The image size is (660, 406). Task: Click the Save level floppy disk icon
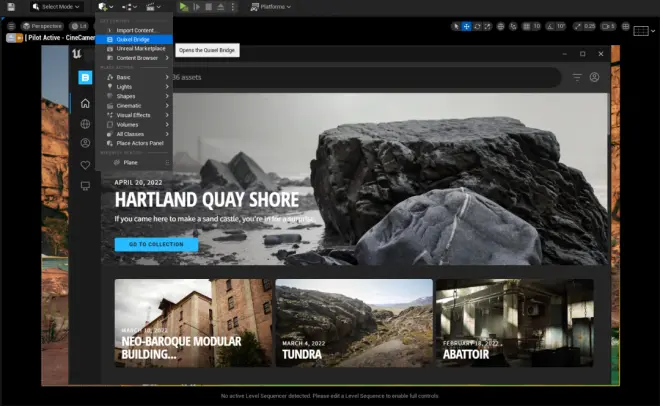click(11, 6)
